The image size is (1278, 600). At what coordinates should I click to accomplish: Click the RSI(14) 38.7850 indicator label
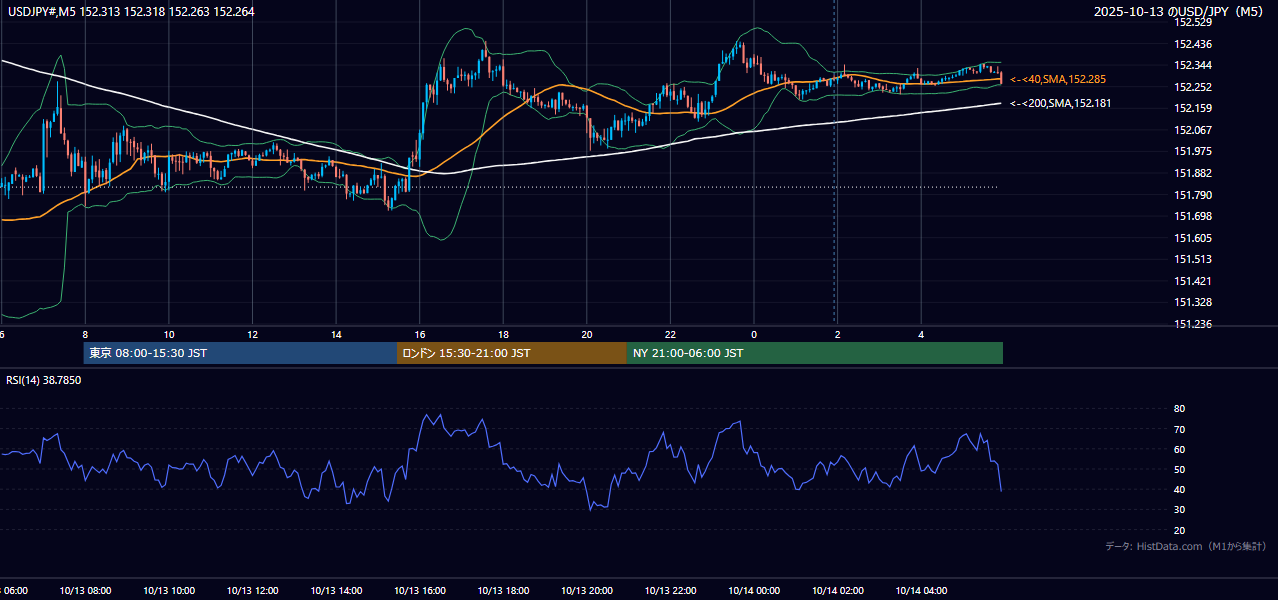(44, 380)
